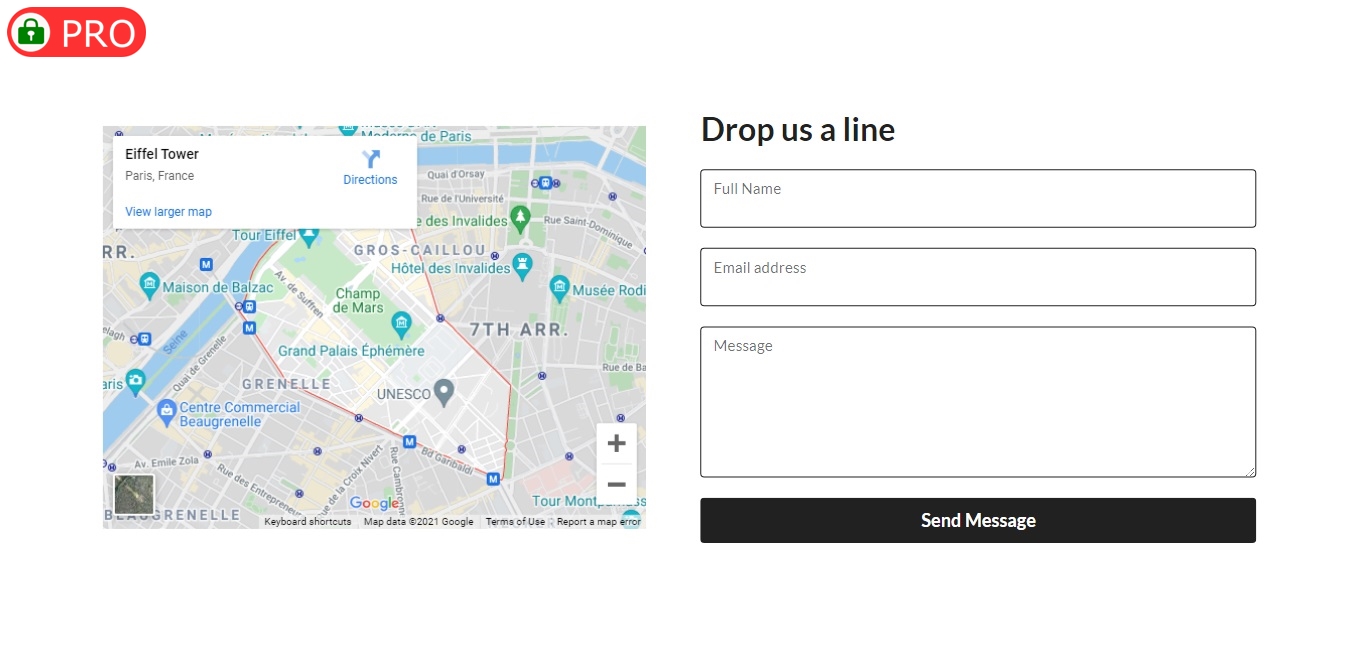Zoom in the map with plus
This screenshot has width=1363, height=655.
pos(616,443)
